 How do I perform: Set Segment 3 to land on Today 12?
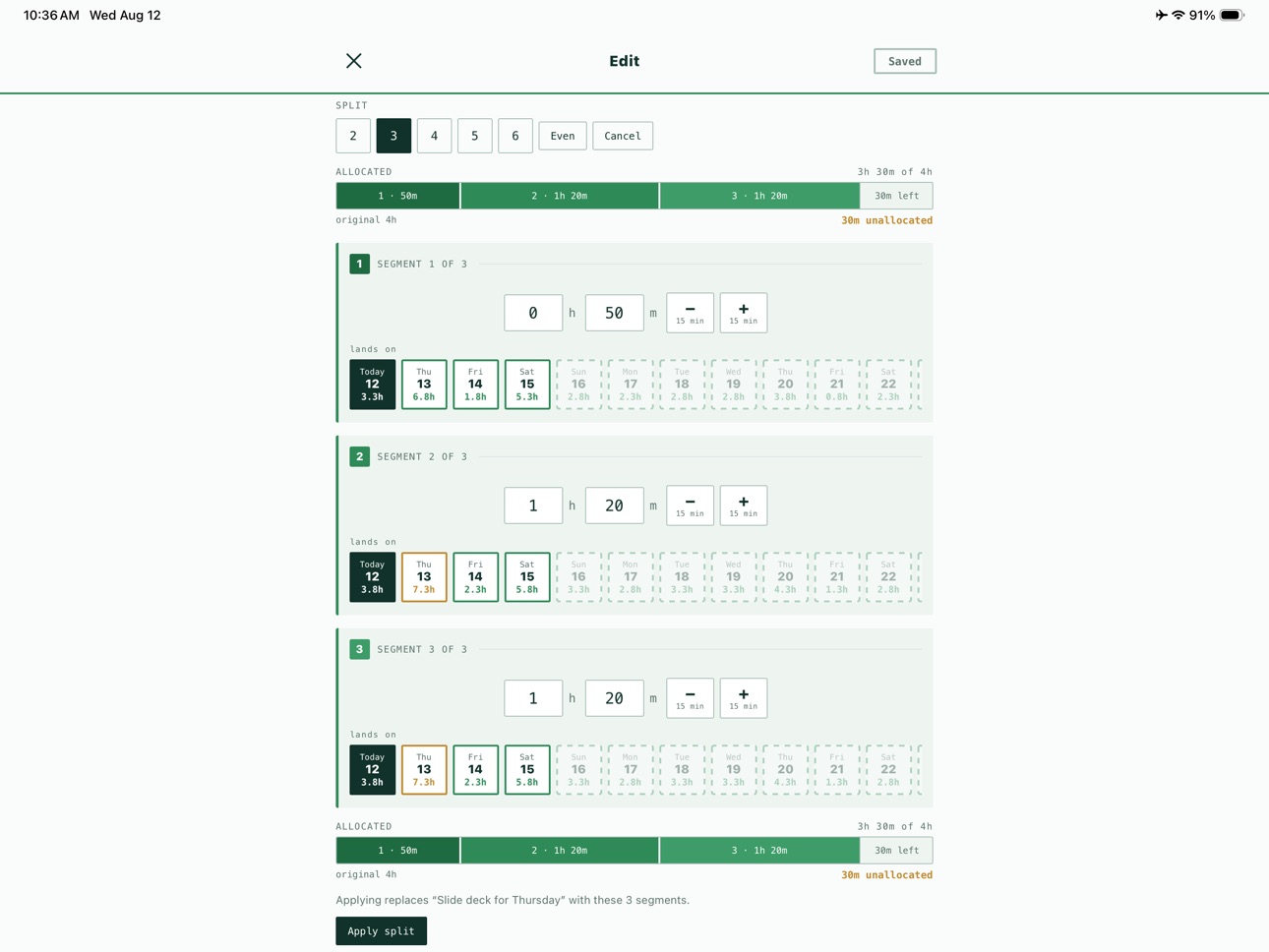coord(372,769)
